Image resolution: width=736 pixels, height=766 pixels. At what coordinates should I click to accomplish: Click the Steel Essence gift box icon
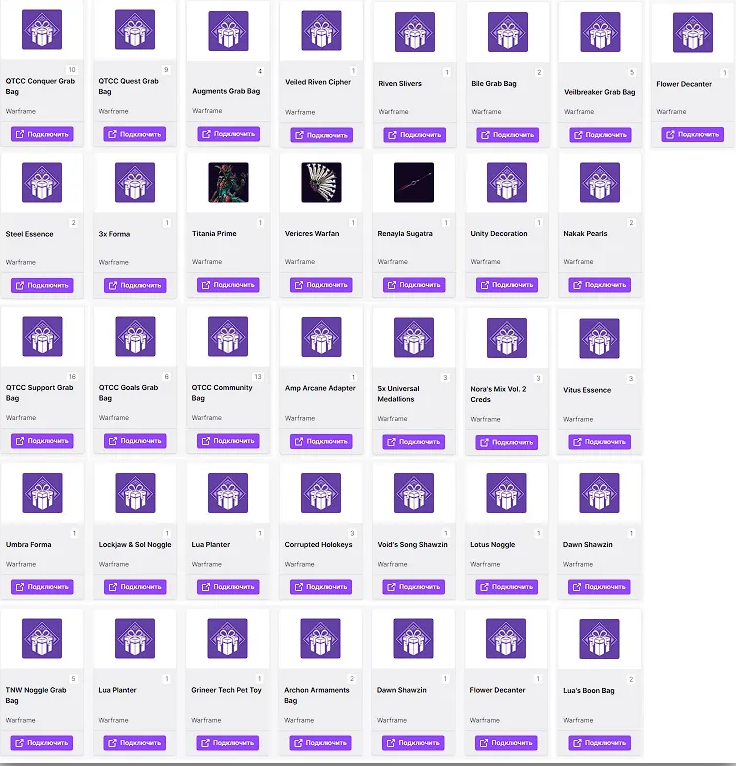[42, 183]
